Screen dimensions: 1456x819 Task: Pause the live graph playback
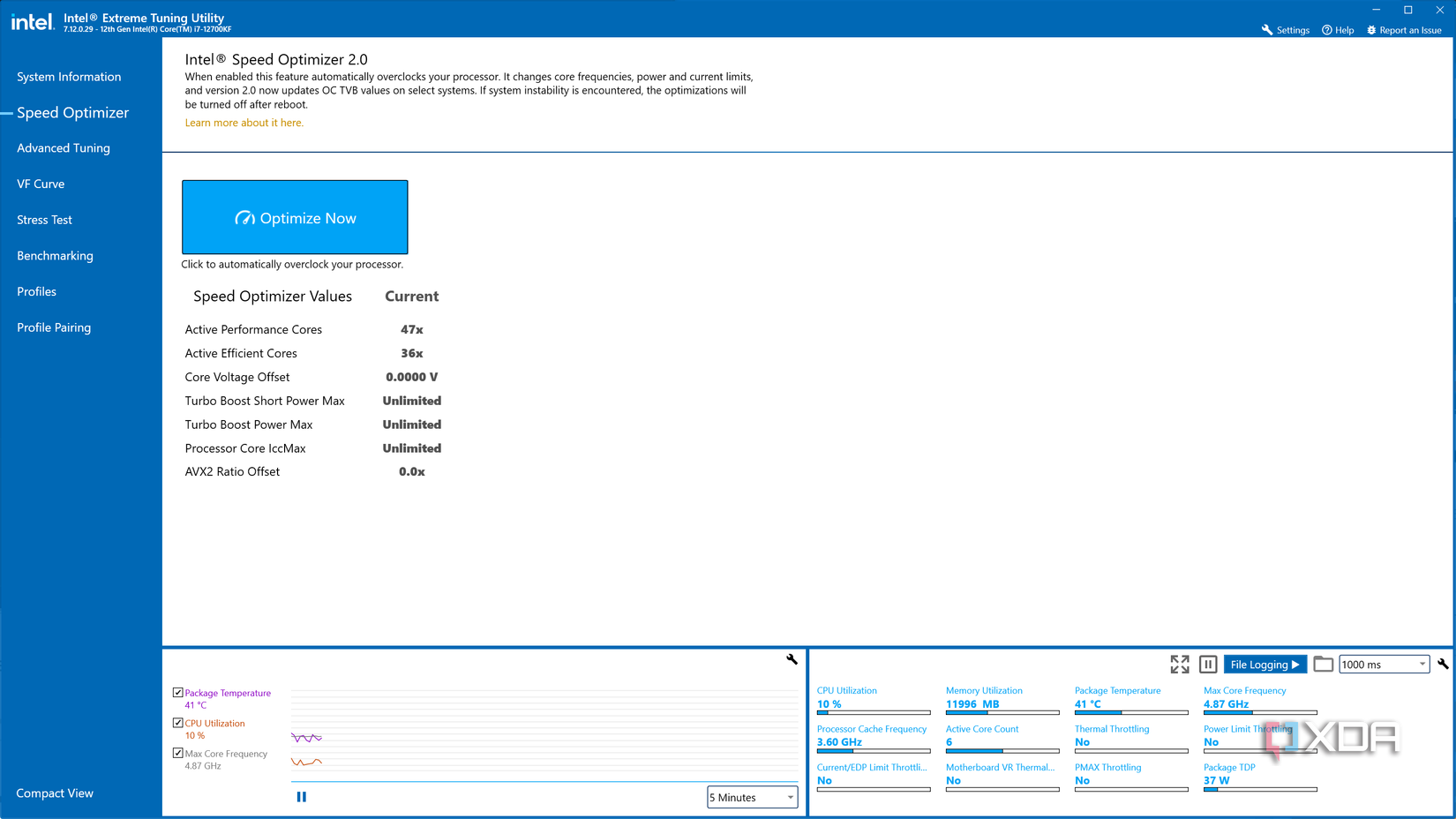click(301, 796)
